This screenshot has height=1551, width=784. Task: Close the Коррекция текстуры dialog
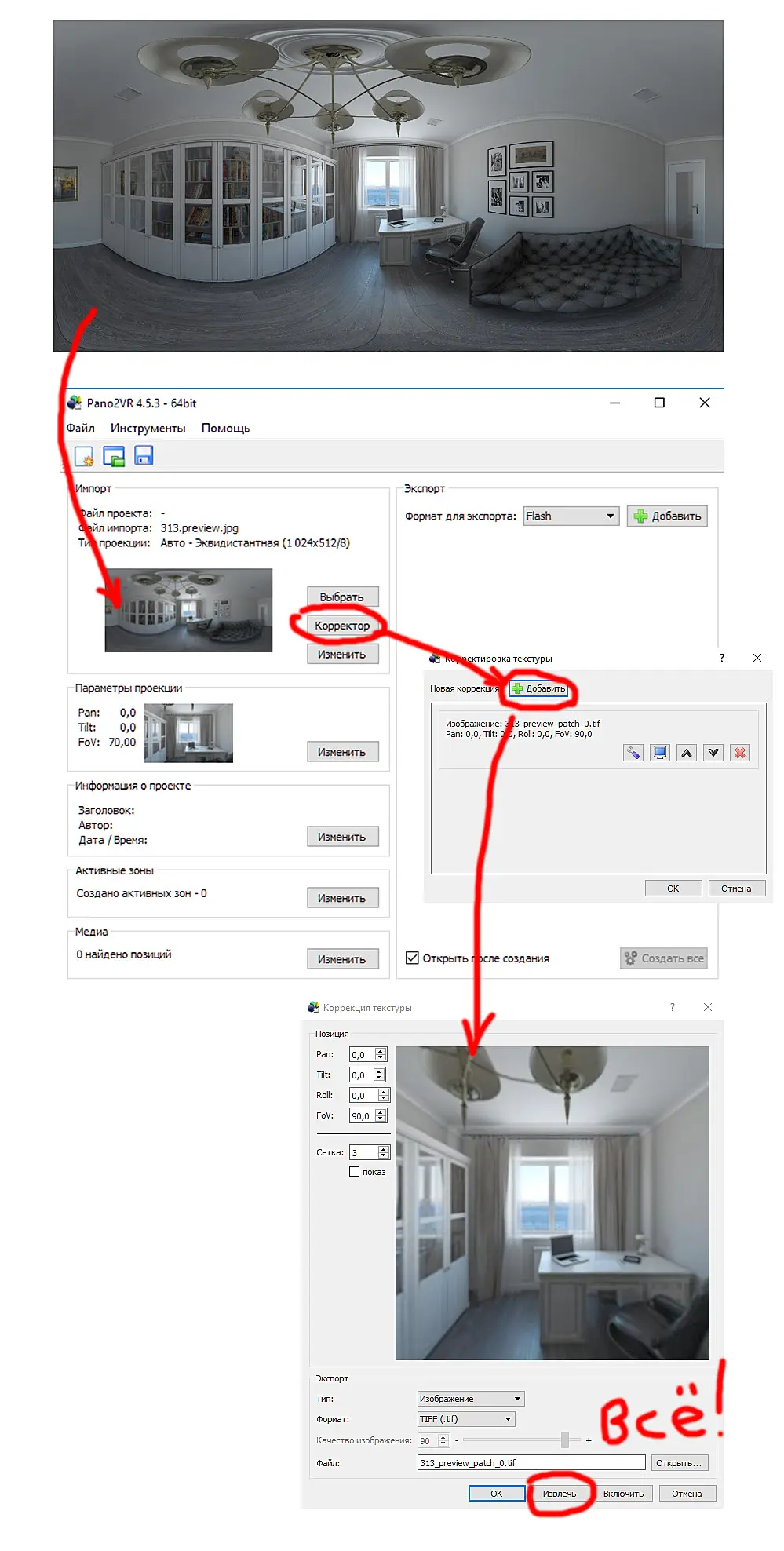click(x=708, y=1007)
